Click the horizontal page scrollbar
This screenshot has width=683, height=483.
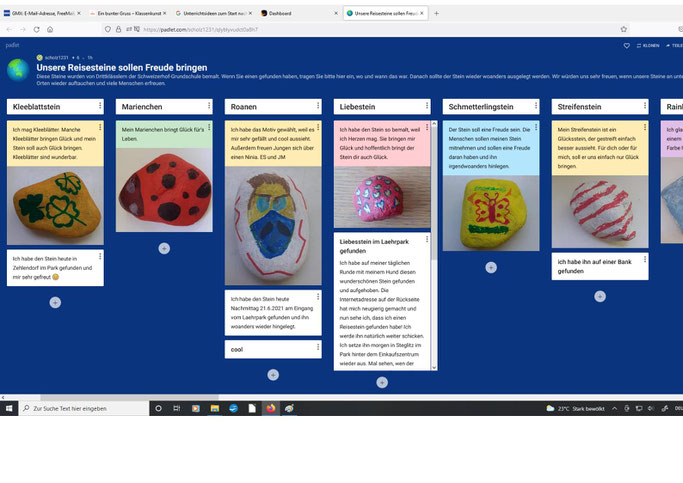click(129, 397)
